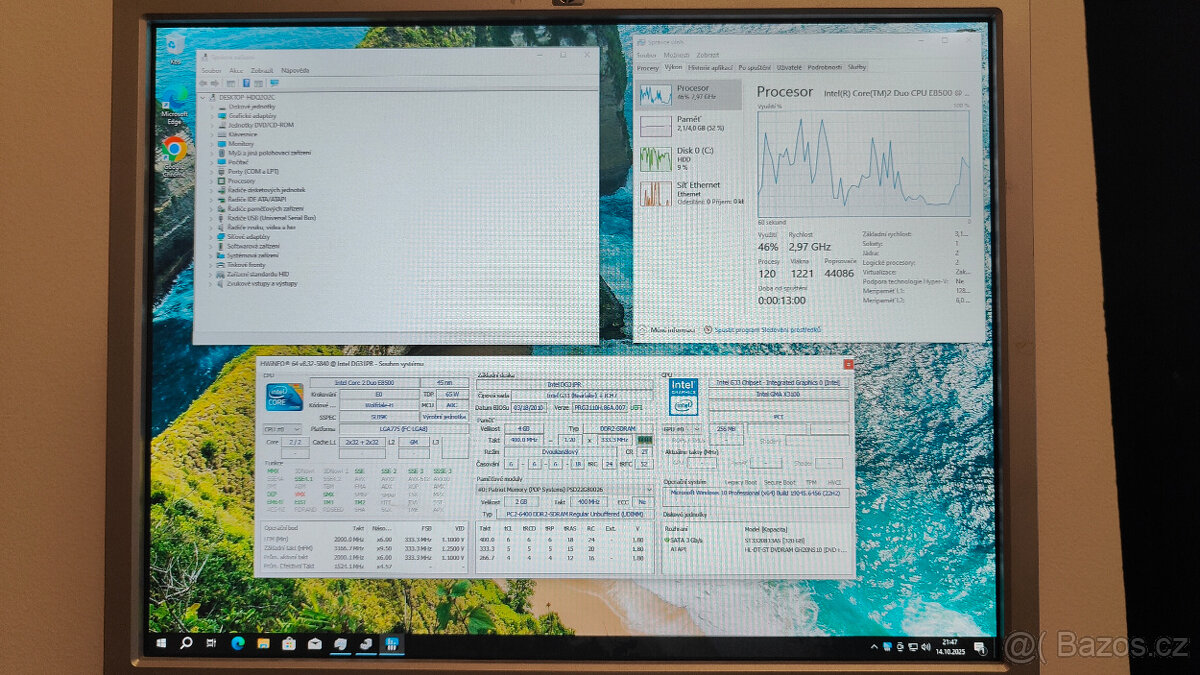Click the Windows Start button
The width and height of the screenshot is (1200, 675).
coord(160,643)
